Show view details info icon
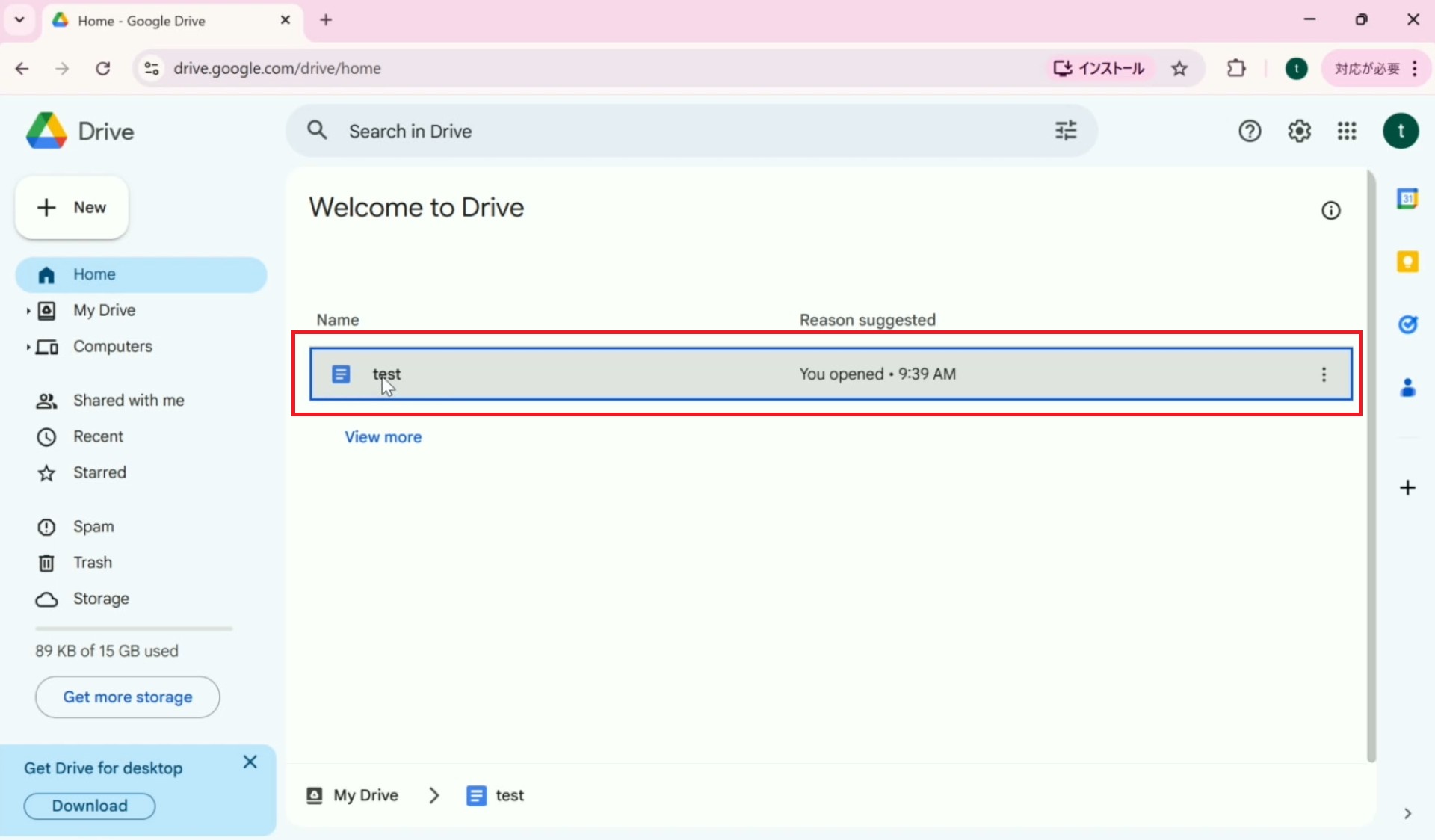The width and height of the screenshot is (1435, 840). click(1330, 211)
